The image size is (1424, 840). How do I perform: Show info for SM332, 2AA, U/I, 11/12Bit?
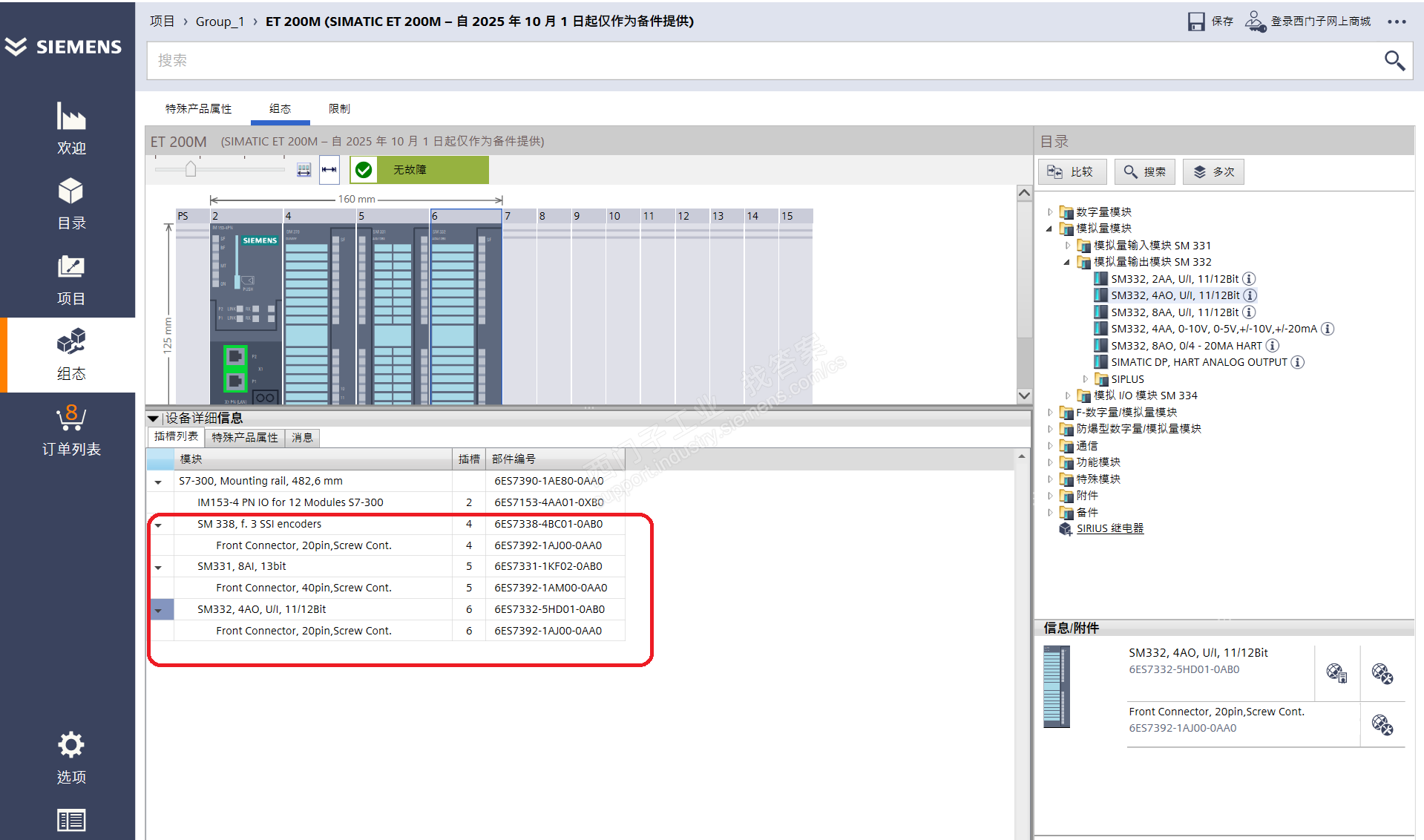click(1249, 279)
